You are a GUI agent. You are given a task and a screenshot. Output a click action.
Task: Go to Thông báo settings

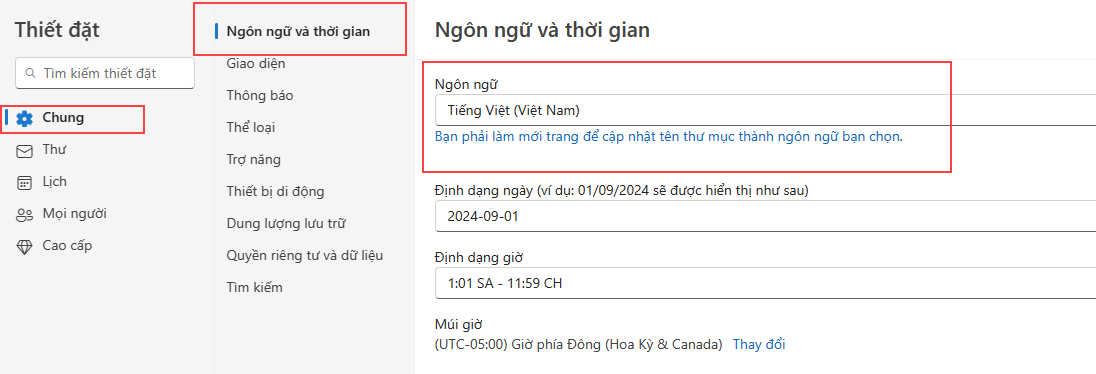click(x=260, y=96)
